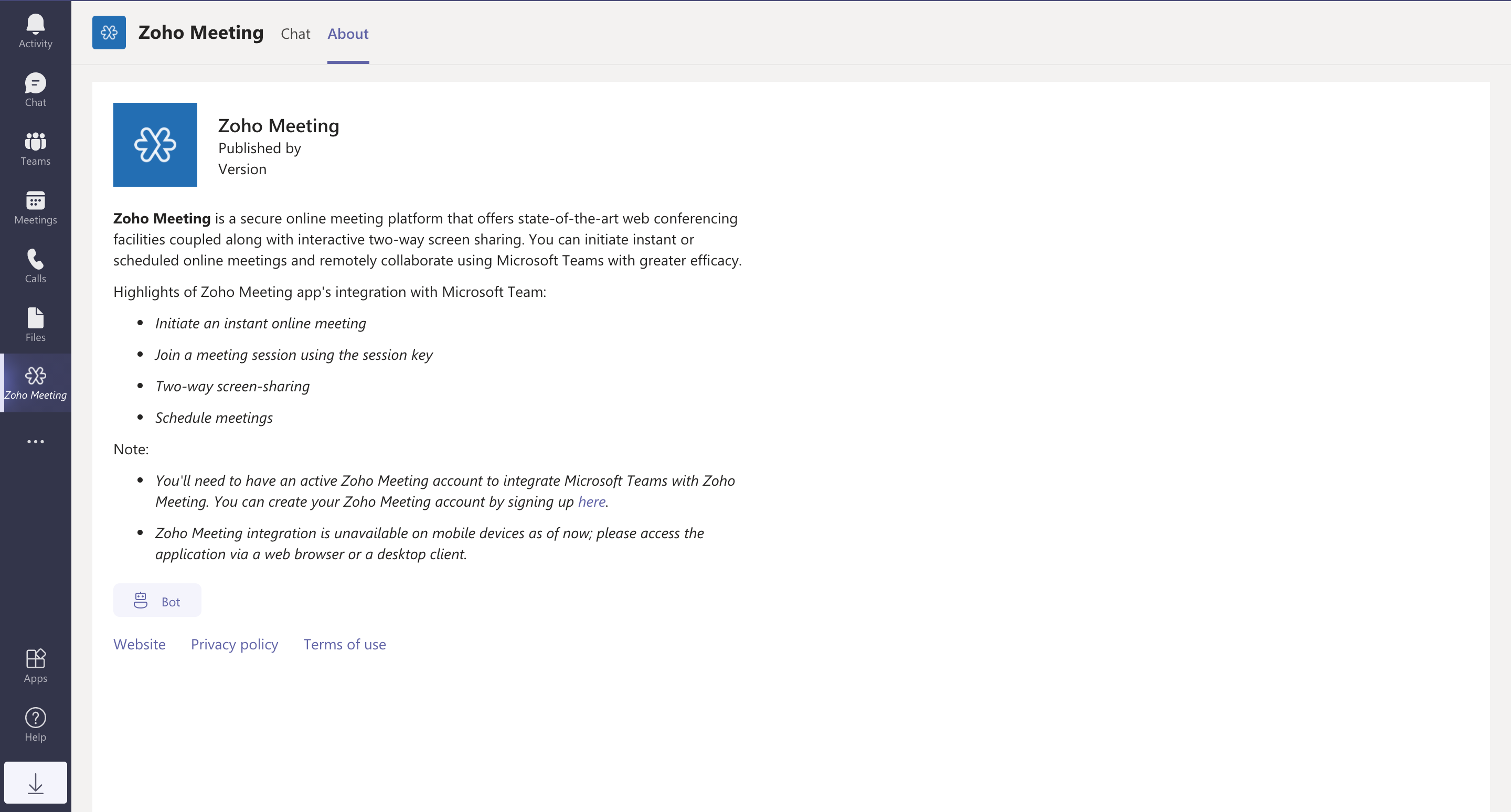
Task: Click the 'here' sign-up link
Action: [591, 502]
